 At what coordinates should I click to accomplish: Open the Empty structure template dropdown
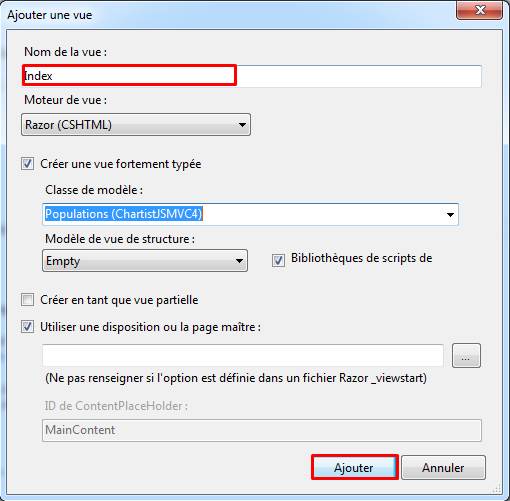(x=145, y=261)
